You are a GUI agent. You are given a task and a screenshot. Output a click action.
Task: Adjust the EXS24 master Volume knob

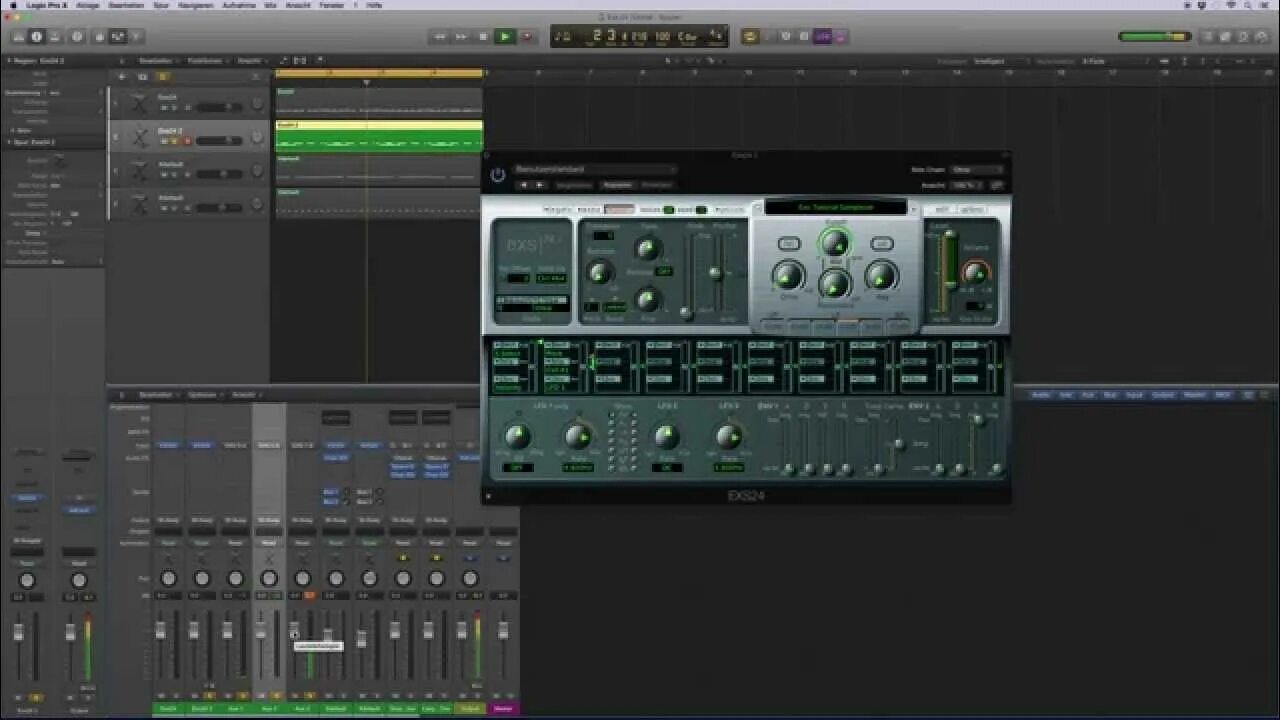975,273
